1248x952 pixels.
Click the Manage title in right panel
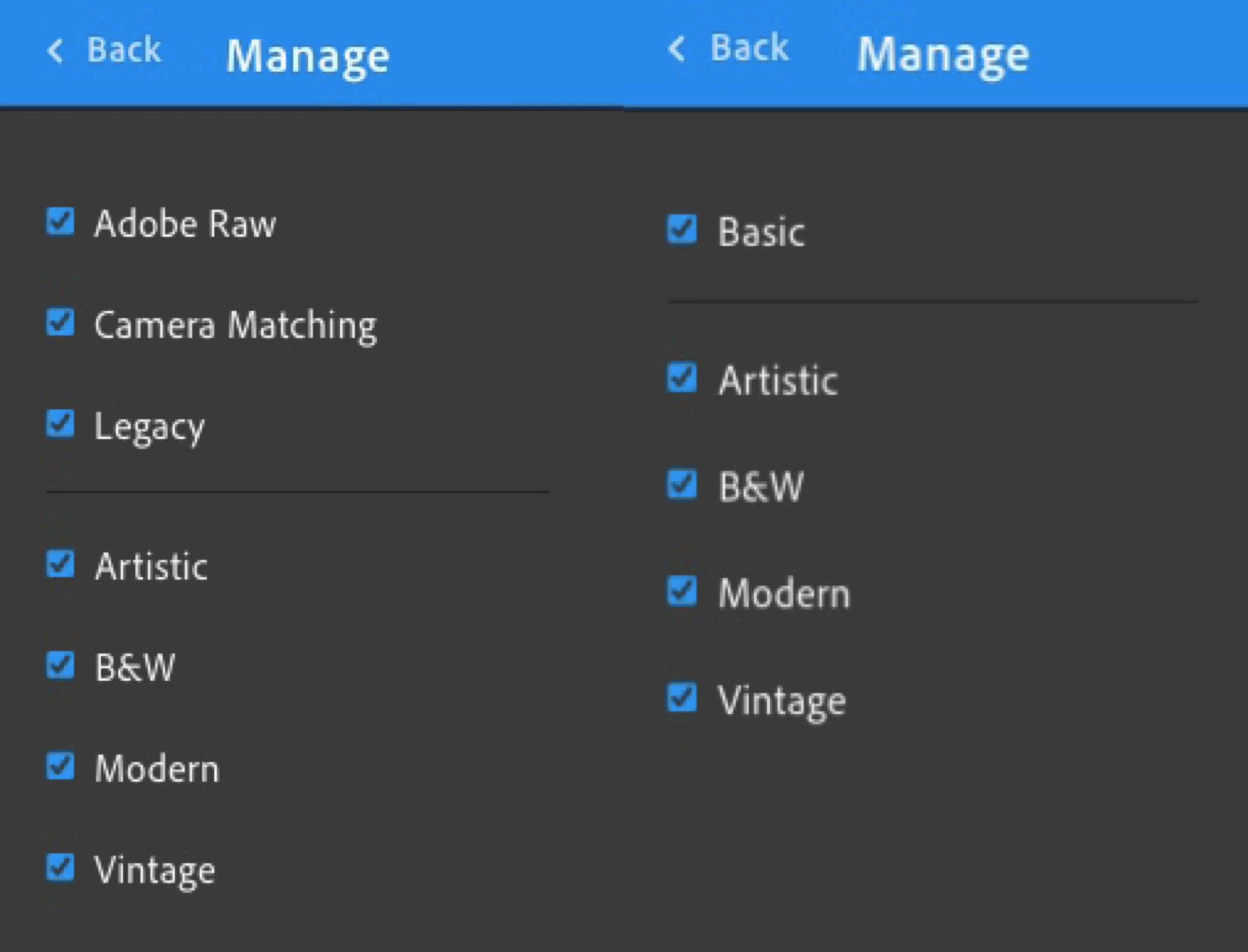(x=943, y=55)
